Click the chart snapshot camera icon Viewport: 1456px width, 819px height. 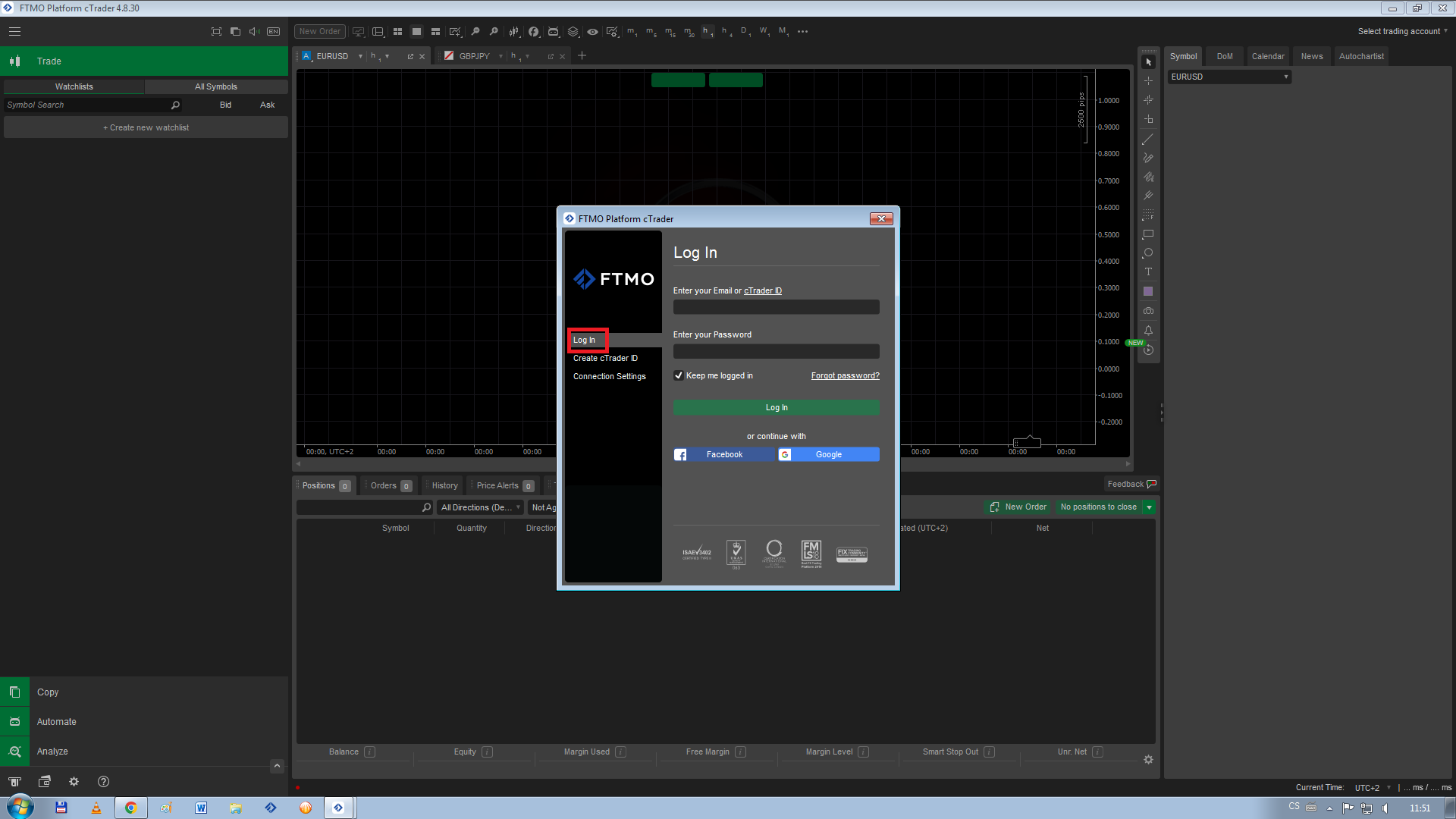[x=1148, y=311]
